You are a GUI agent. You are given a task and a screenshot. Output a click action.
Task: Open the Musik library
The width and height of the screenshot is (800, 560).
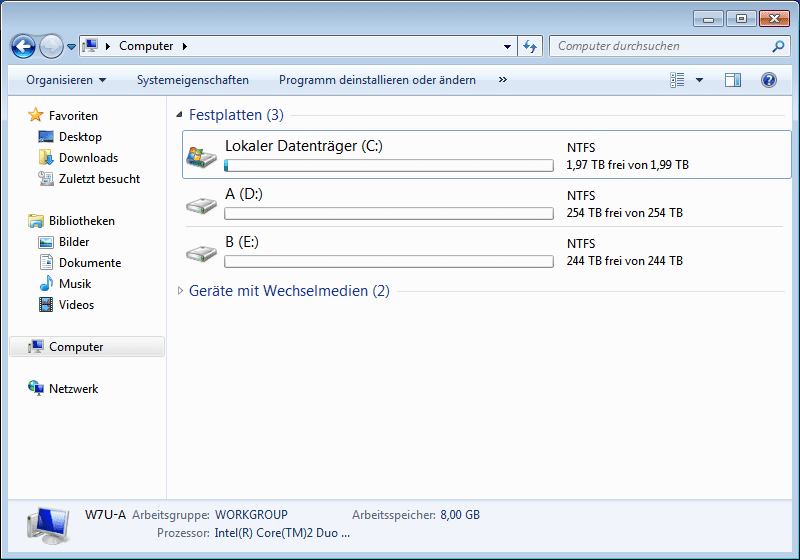click(x=75, y=284)
